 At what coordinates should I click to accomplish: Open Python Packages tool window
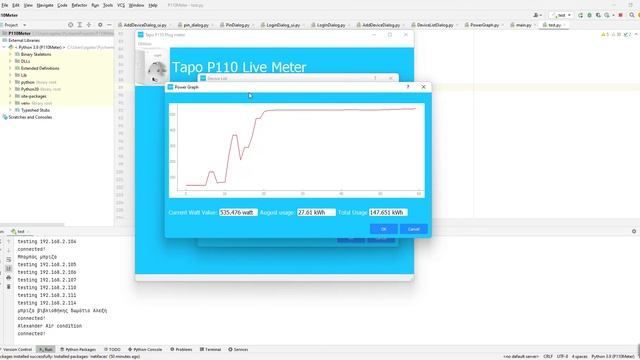pyautogui.click(x=78, y=349)
